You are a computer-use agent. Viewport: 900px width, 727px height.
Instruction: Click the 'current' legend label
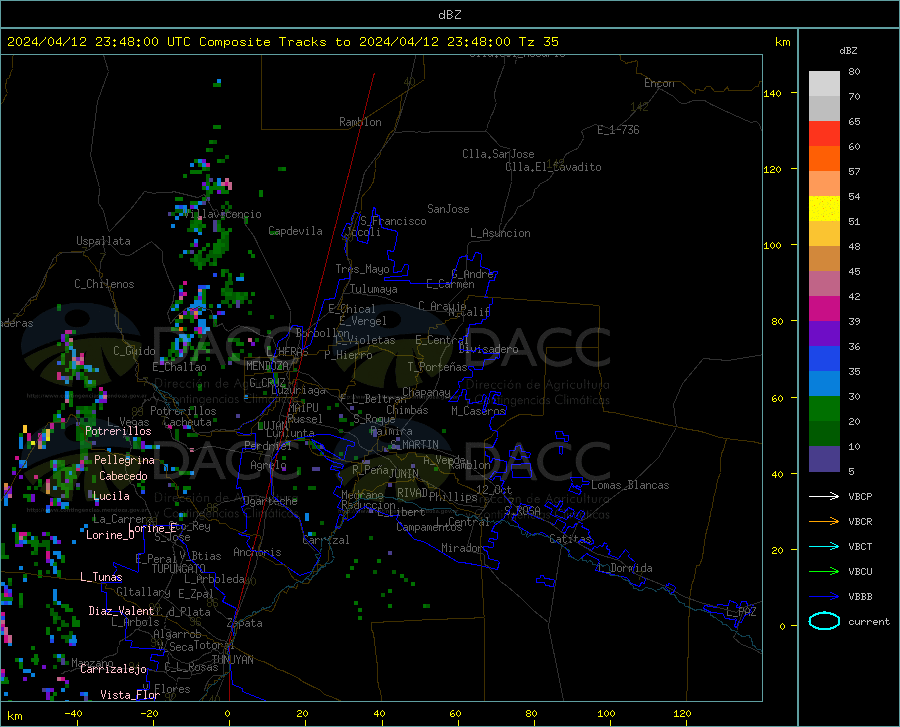tap(869, 621)
